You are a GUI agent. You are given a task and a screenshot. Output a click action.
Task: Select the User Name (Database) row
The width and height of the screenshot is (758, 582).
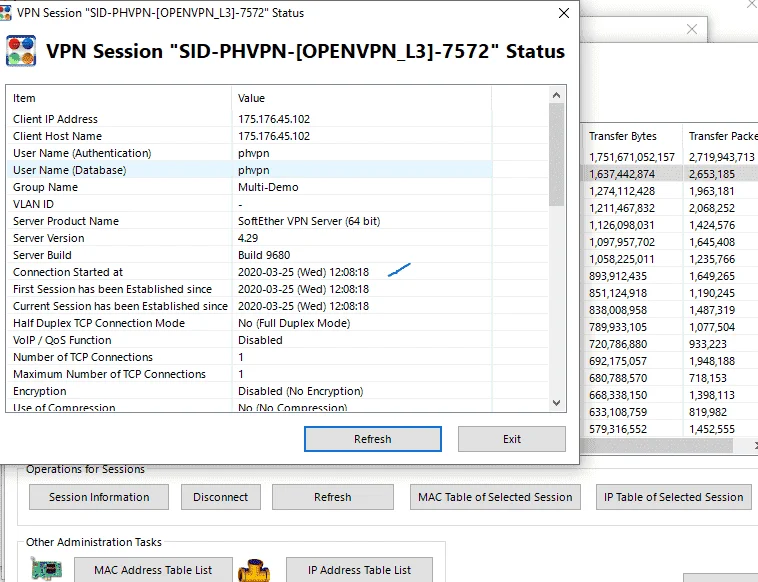coord(249,170)
